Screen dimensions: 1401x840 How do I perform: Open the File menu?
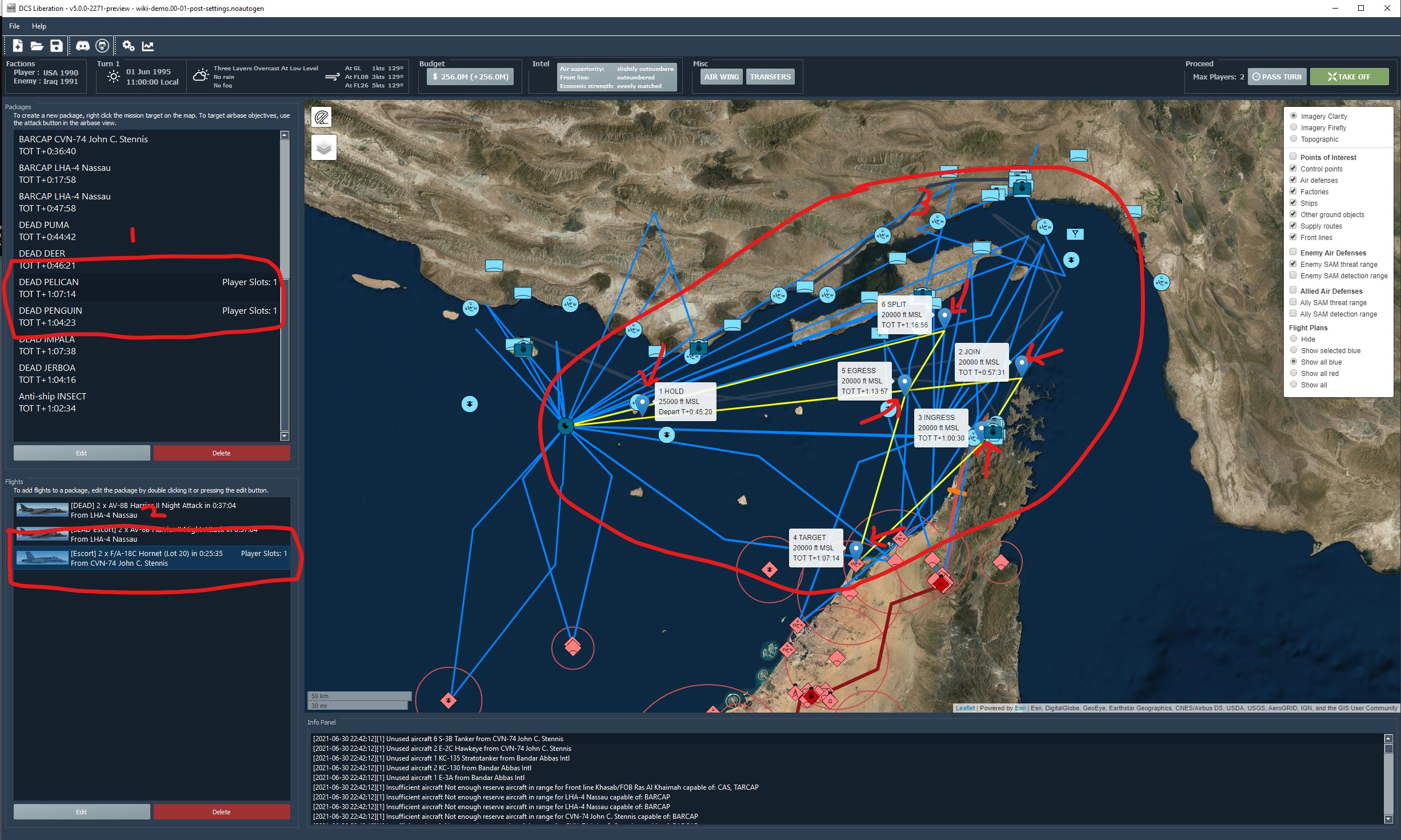point(14,26)
